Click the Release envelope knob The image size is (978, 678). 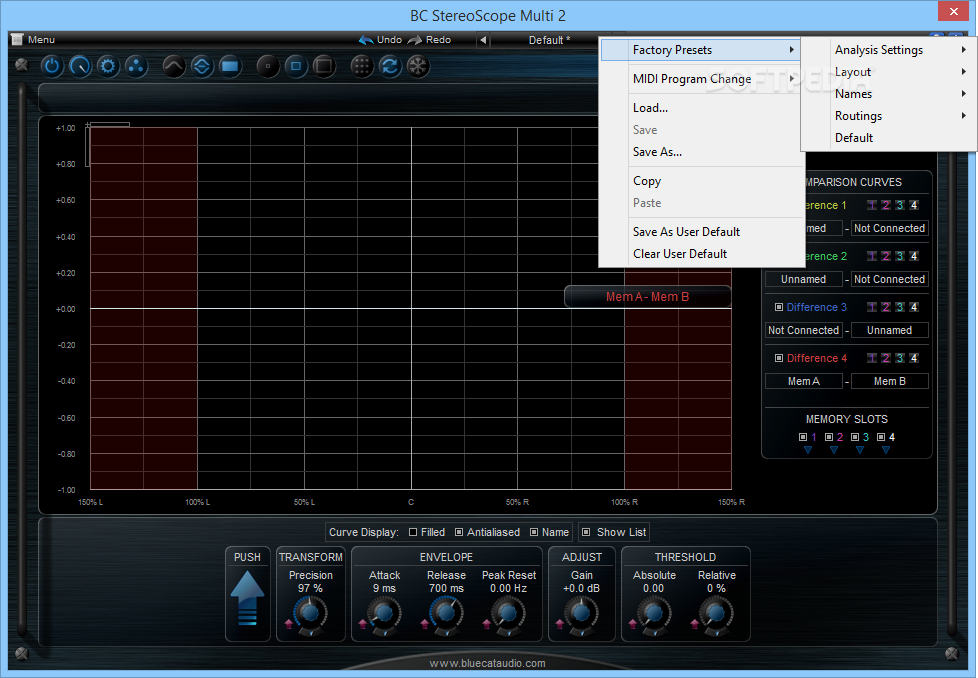[x=446, y=614]
